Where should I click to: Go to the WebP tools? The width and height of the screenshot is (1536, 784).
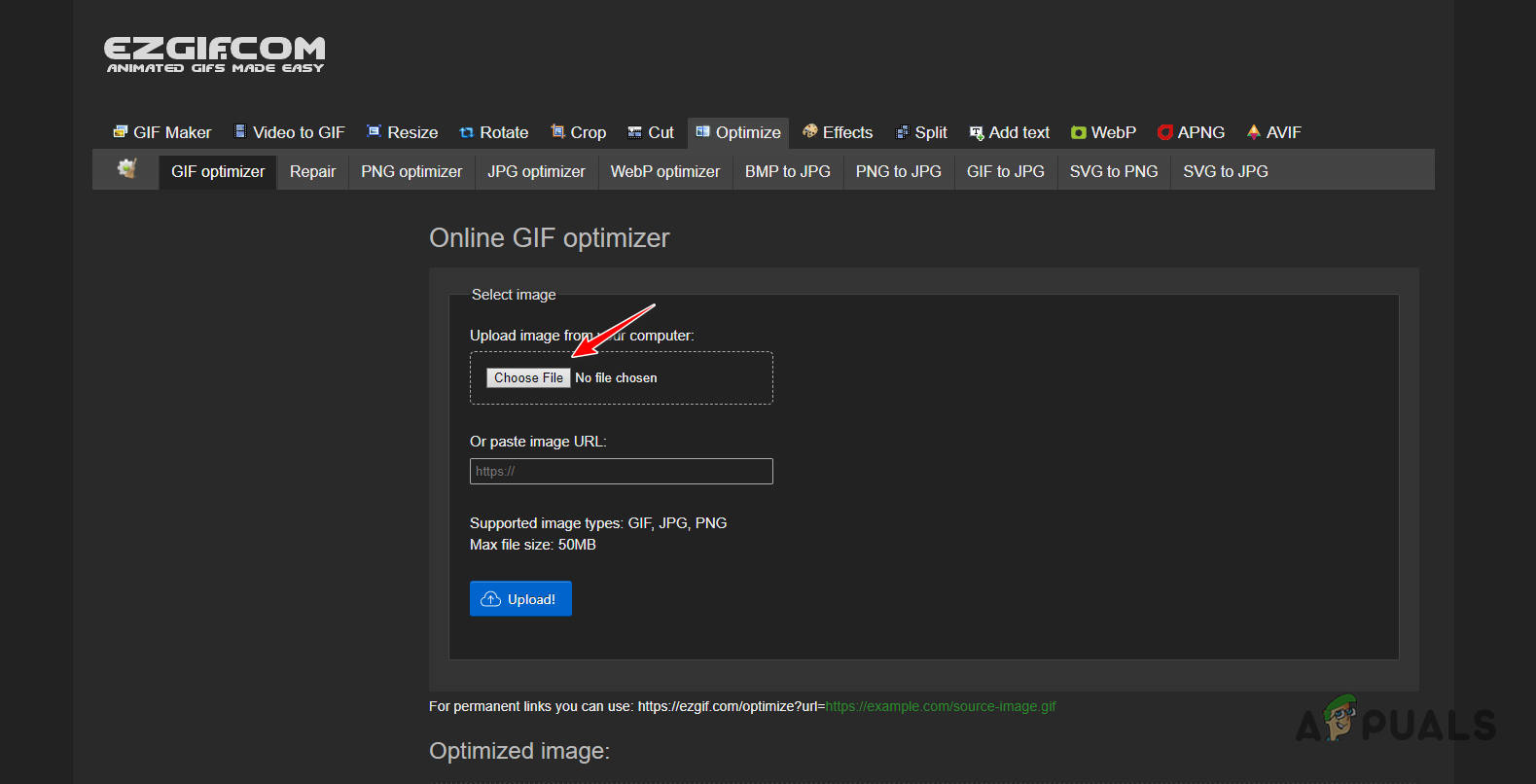1104,132
